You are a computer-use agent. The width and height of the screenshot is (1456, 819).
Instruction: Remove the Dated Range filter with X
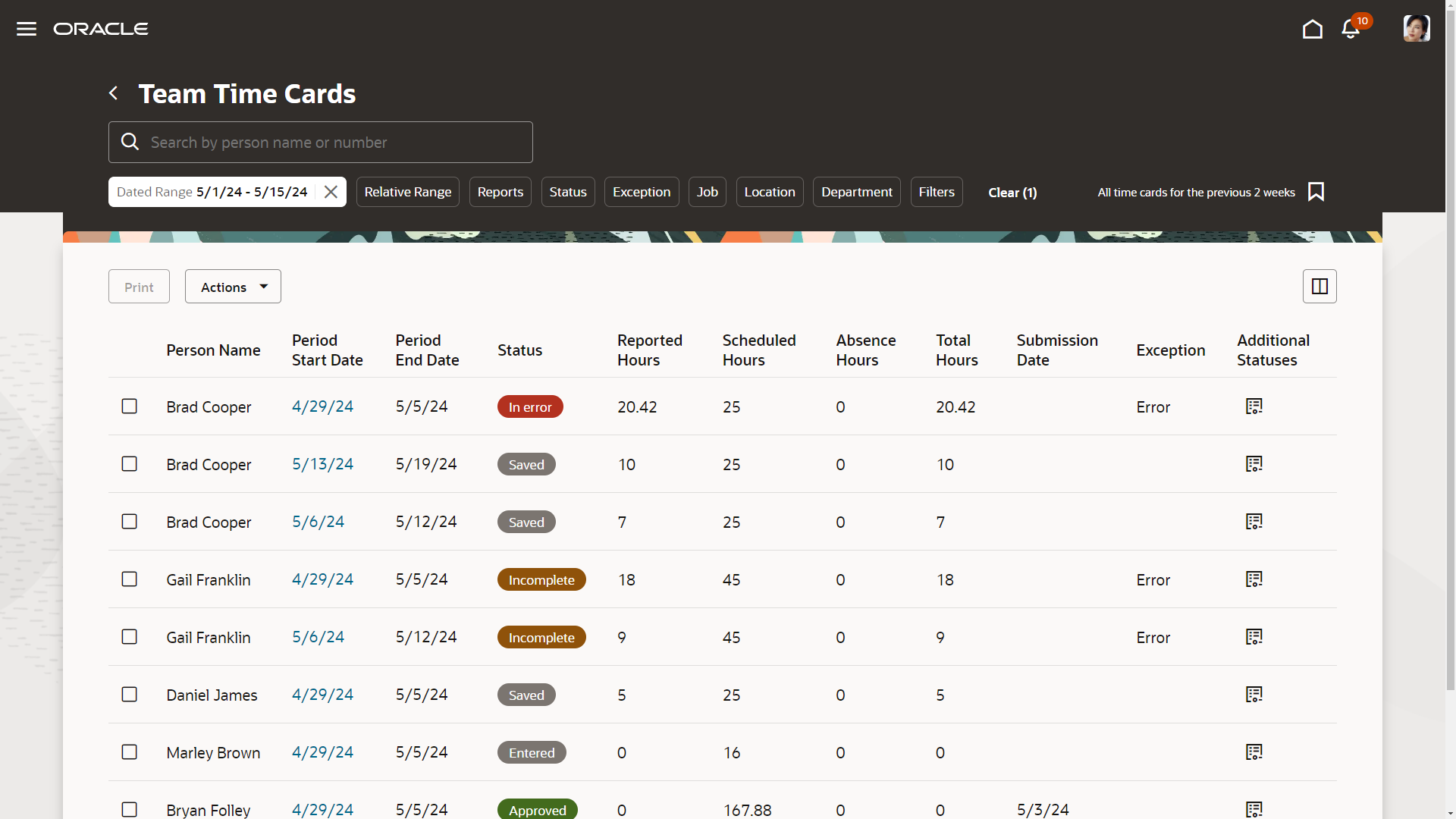(331, 192)
